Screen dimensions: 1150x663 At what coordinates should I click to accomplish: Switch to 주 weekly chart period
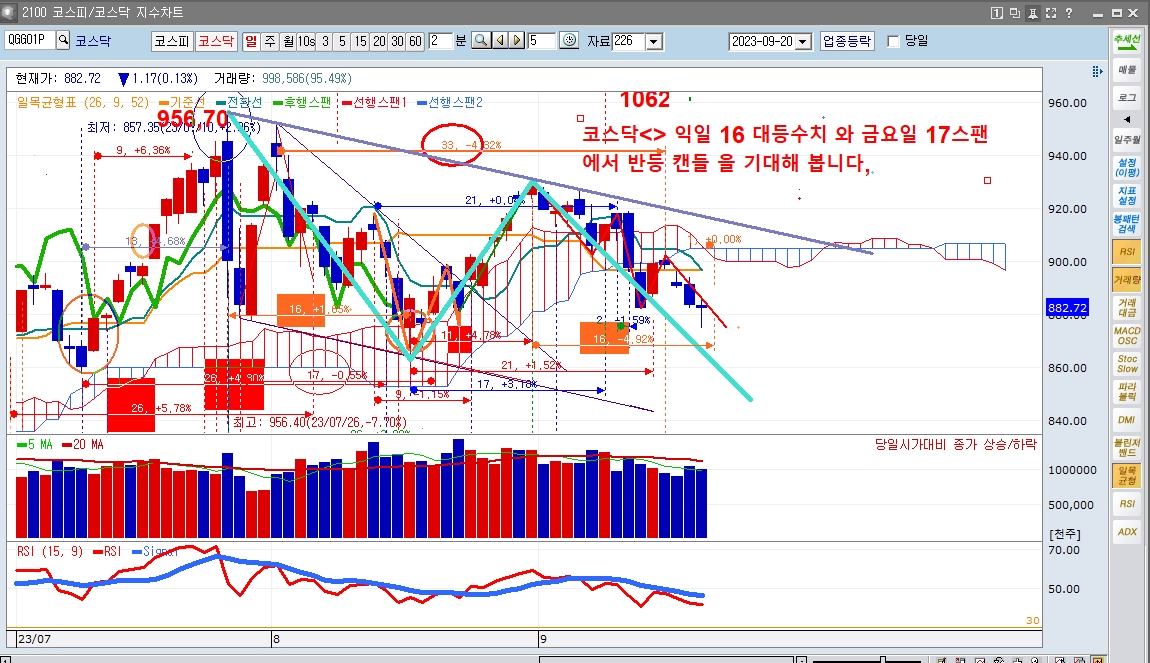coord(269,41)
